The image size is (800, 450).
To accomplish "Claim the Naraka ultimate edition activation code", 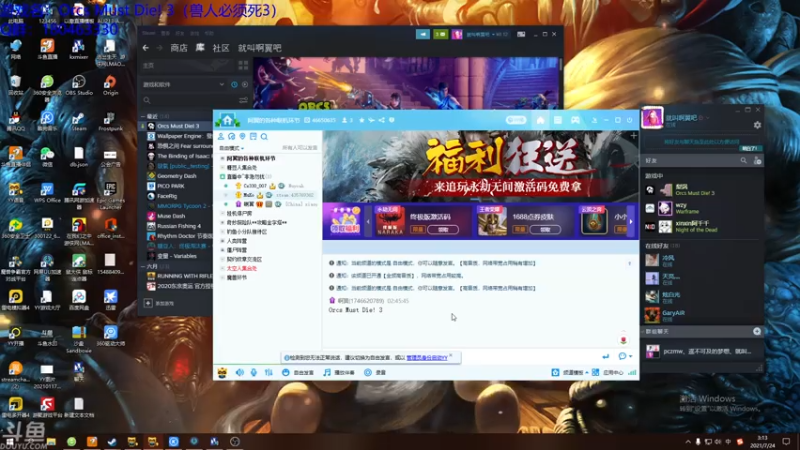I will 442,230.
